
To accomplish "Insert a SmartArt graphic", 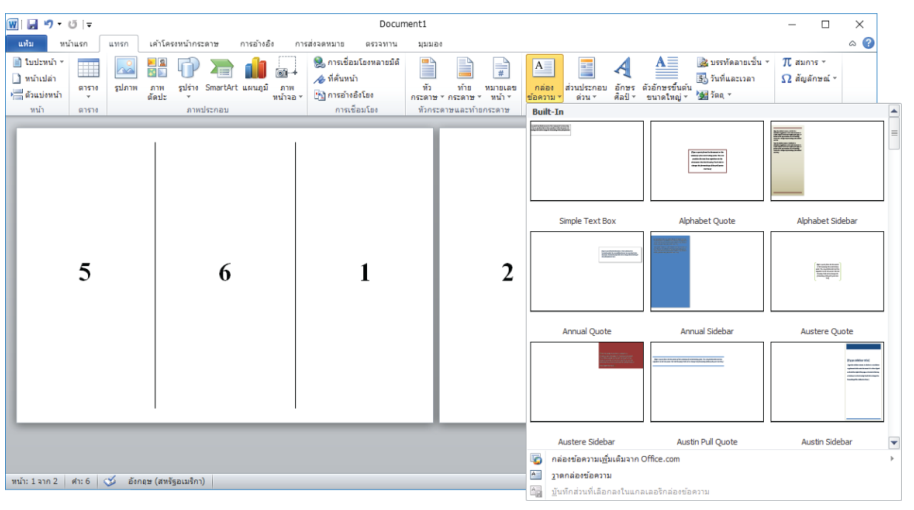I will [x=221, y=76].
